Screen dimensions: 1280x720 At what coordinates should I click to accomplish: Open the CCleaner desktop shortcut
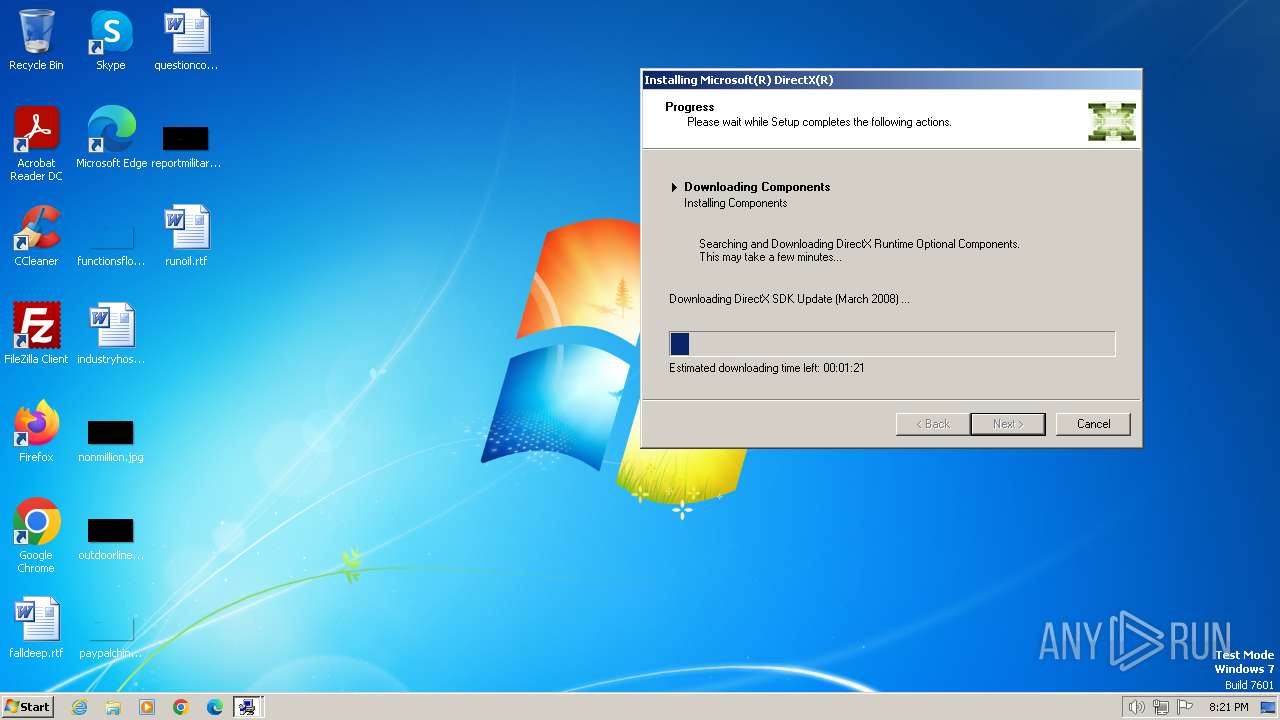coord(36,236)
